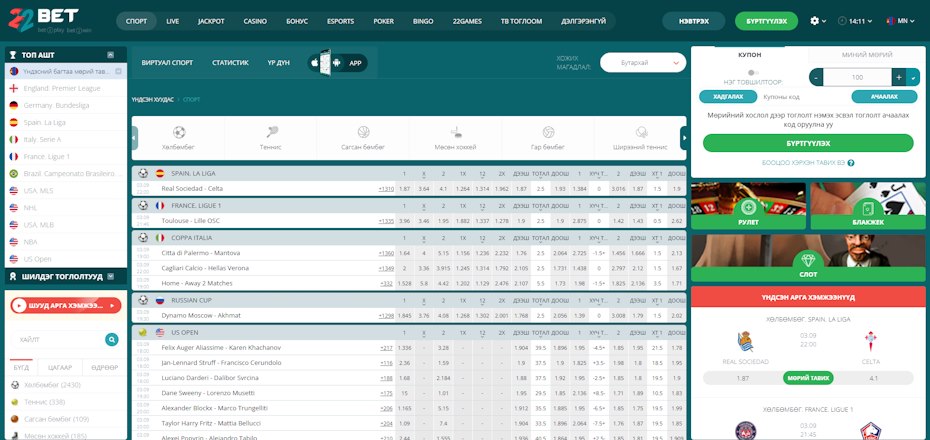Open the Рулет roulette game icon
The width and height of the screenshot is (930, 440).
pos(748,208)
